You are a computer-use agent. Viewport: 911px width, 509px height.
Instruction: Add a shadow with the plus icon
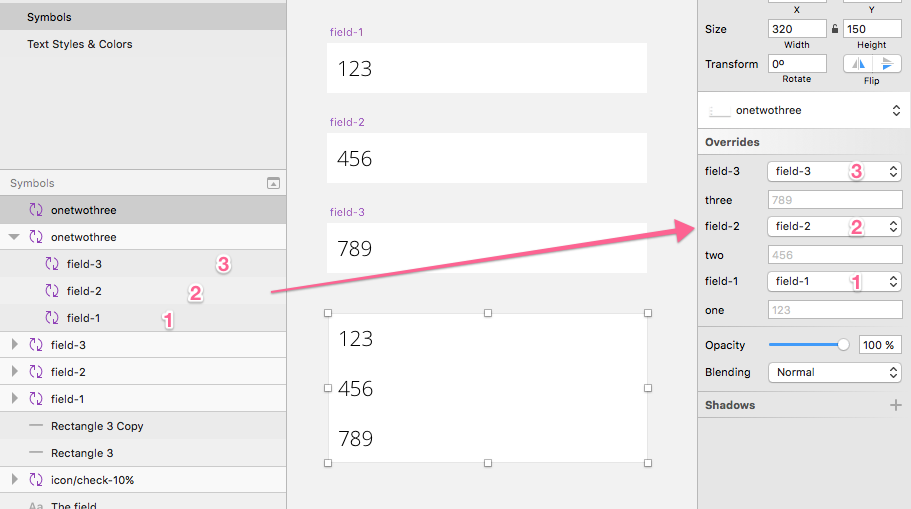click(x=895, y=405)
